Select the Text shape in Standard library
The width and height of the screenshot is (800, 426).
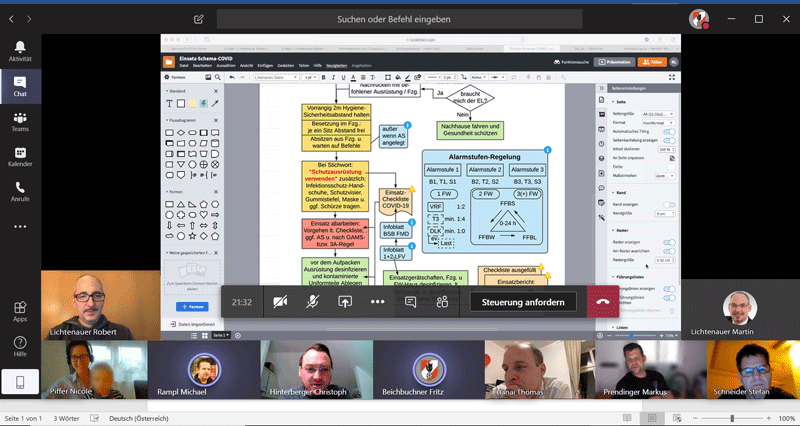(x=169, y=104)
